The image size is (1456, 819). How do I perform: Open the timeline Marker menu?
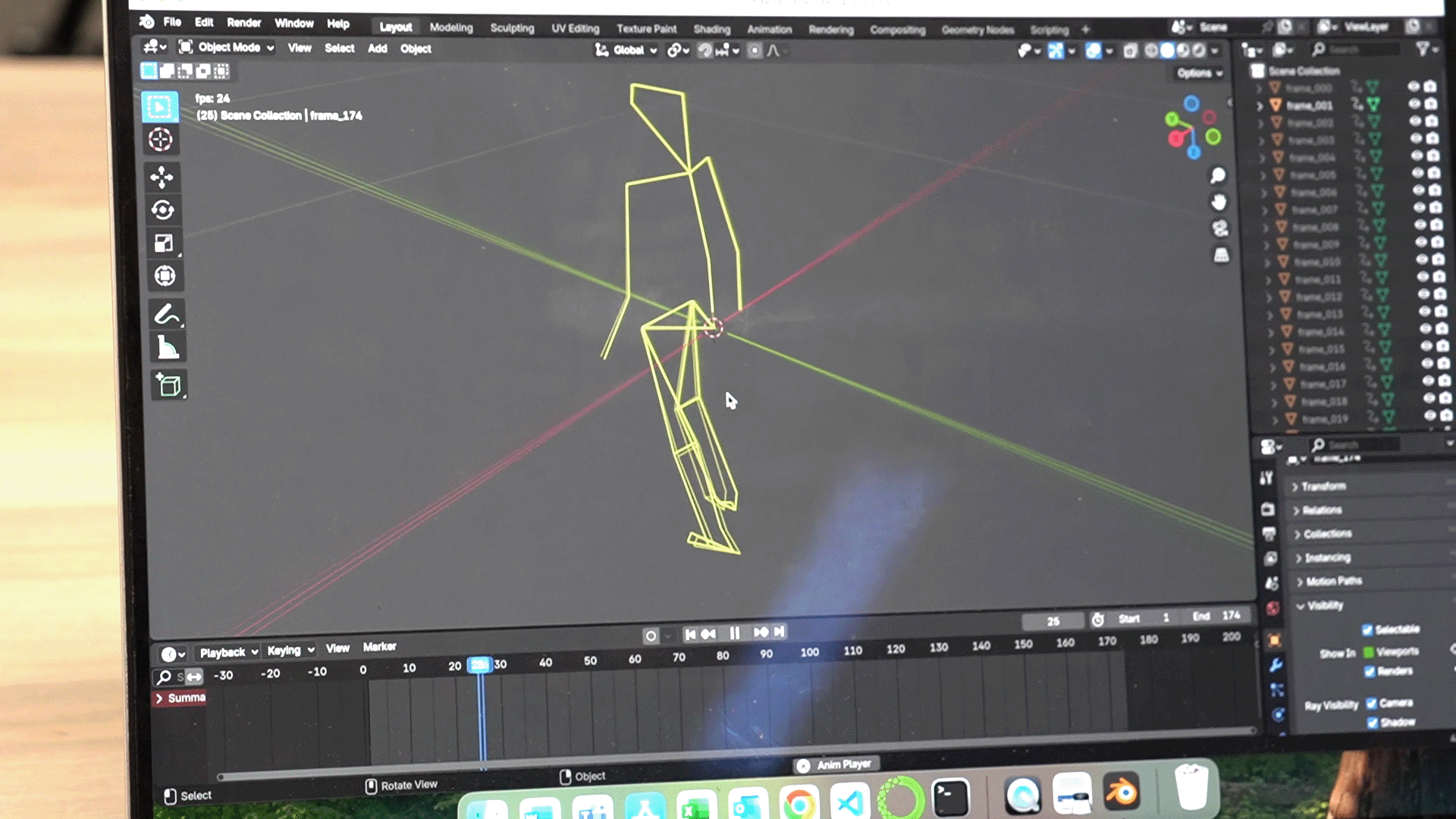coord(379,647)
